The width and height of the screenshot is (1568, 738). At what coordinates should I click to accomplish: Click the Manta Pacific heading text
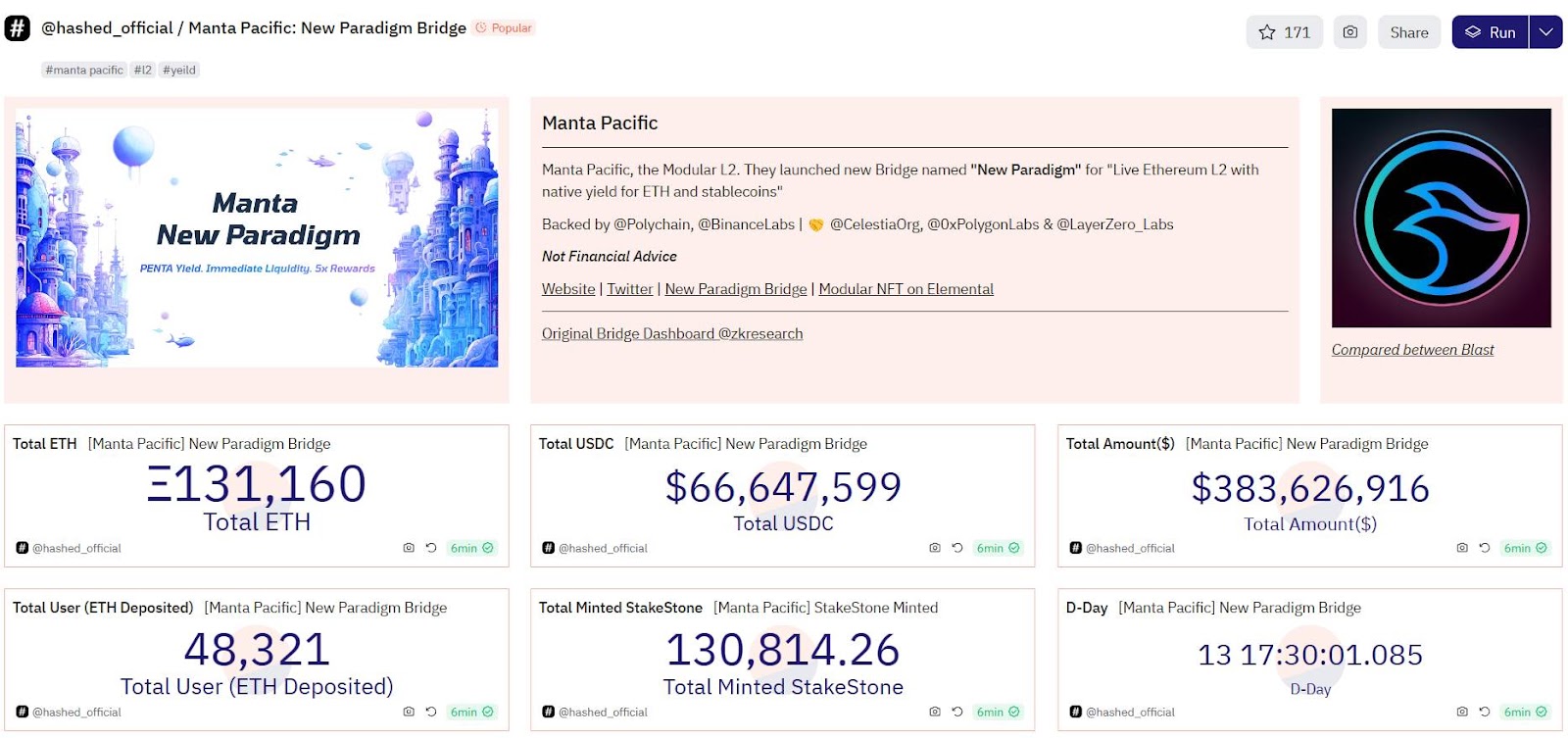600,123
